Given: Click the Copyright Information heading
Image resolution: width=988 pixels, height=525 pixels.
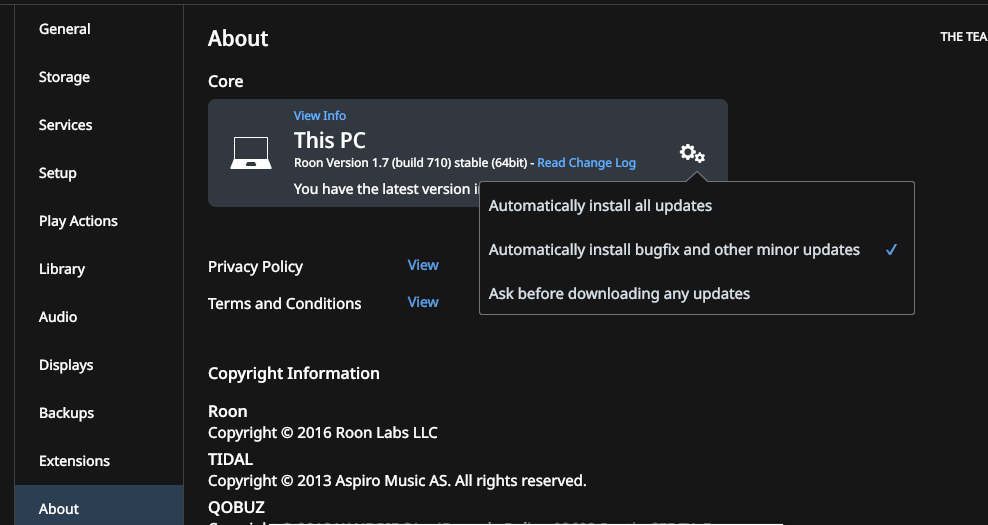Looking at the screenshot, I should [x=294, y=373].
